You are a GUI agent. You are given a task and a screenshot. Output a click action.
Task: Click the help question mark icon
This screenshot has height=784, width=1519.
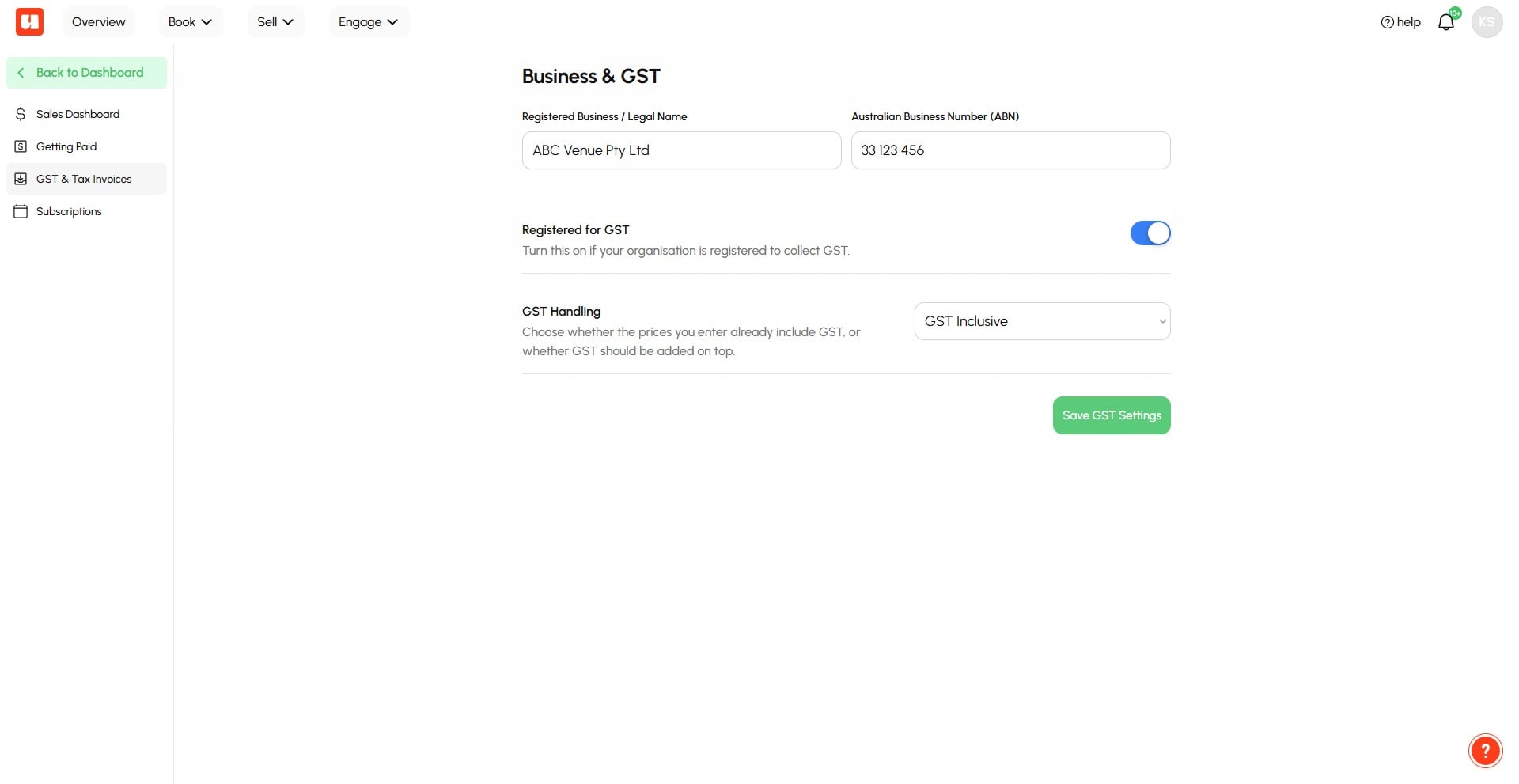click(1387, 22)
